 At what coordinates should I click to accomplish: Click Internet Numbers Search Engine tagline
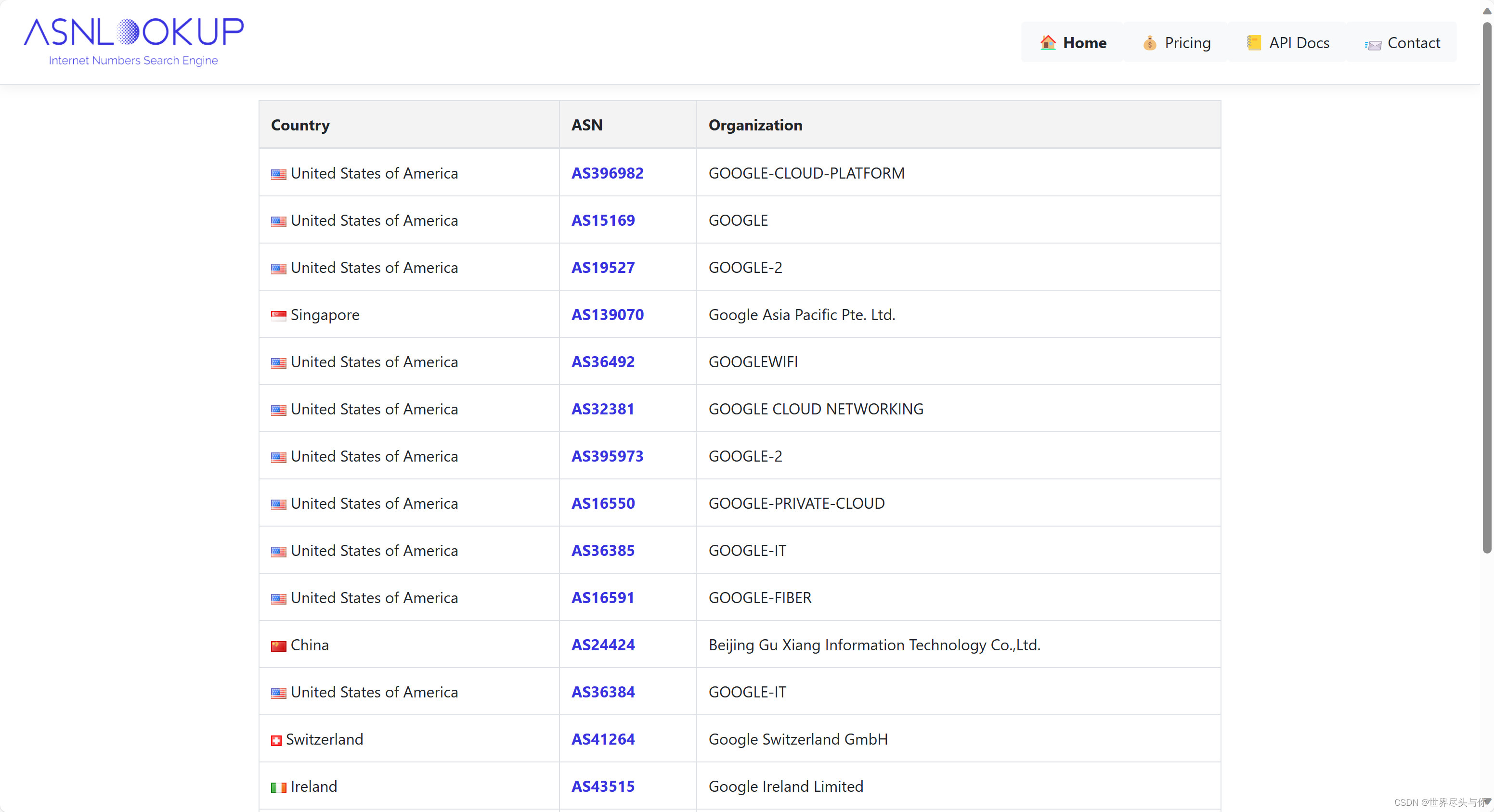pyautogui.click(x=133, y=60)
